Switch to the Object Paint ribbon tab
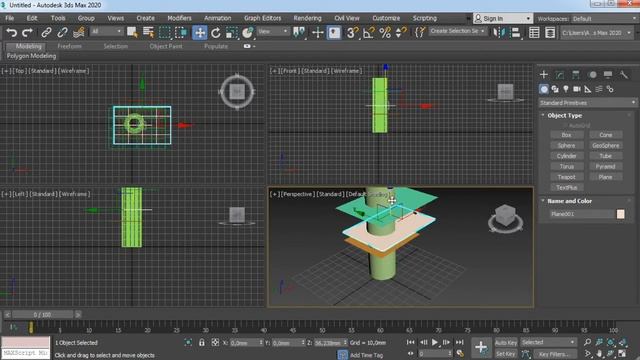Viewport: 640px width, 360px height. coord(166,46)
